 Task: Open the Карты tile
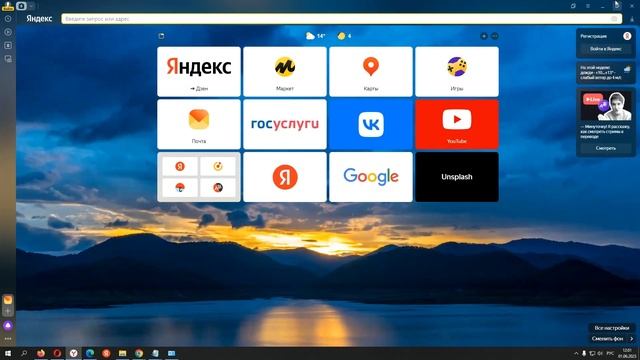tap(371, 71)
